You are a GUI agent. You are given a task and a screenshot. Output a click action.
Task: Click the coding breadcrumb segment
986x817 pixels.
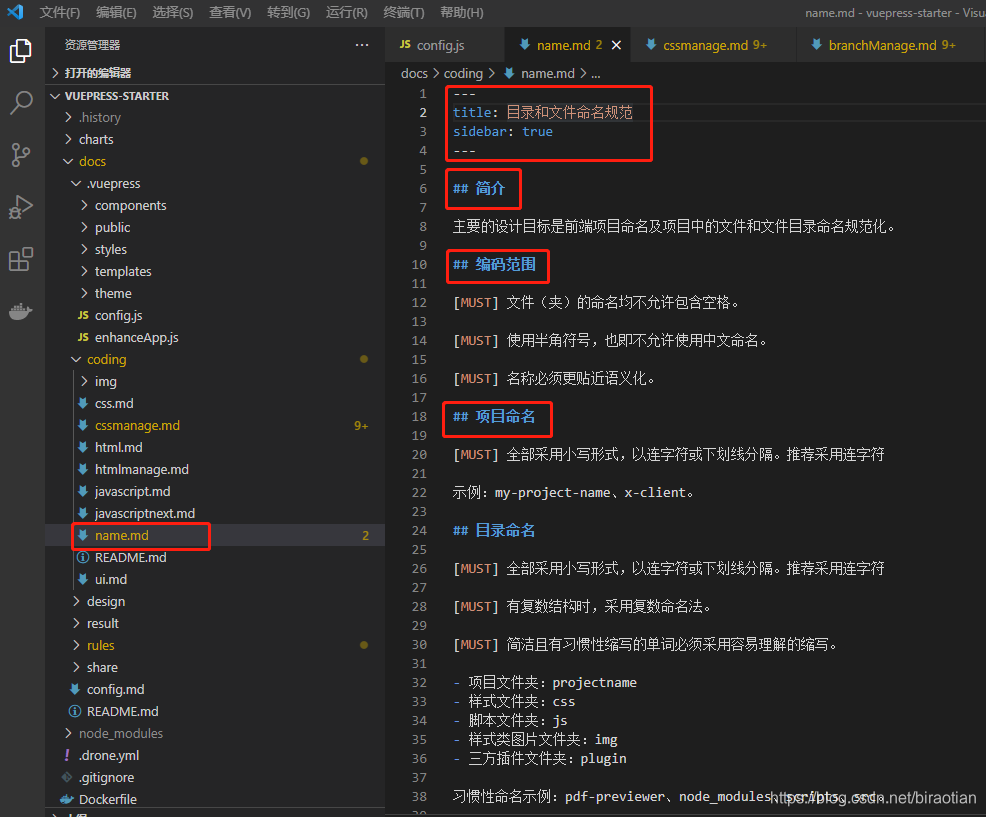[463, 74]
